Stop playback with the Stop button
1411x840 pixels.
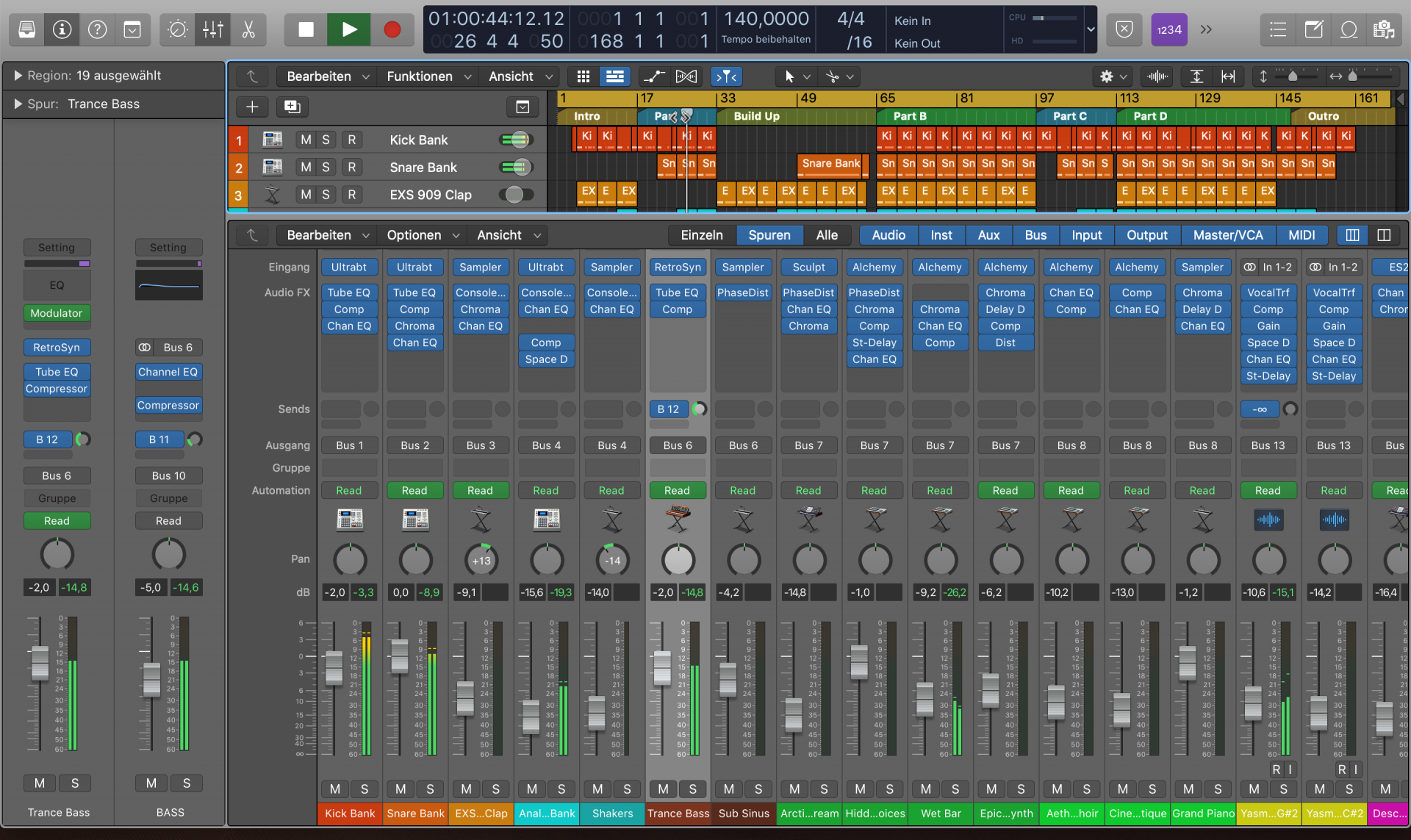[x=306, y=29]
